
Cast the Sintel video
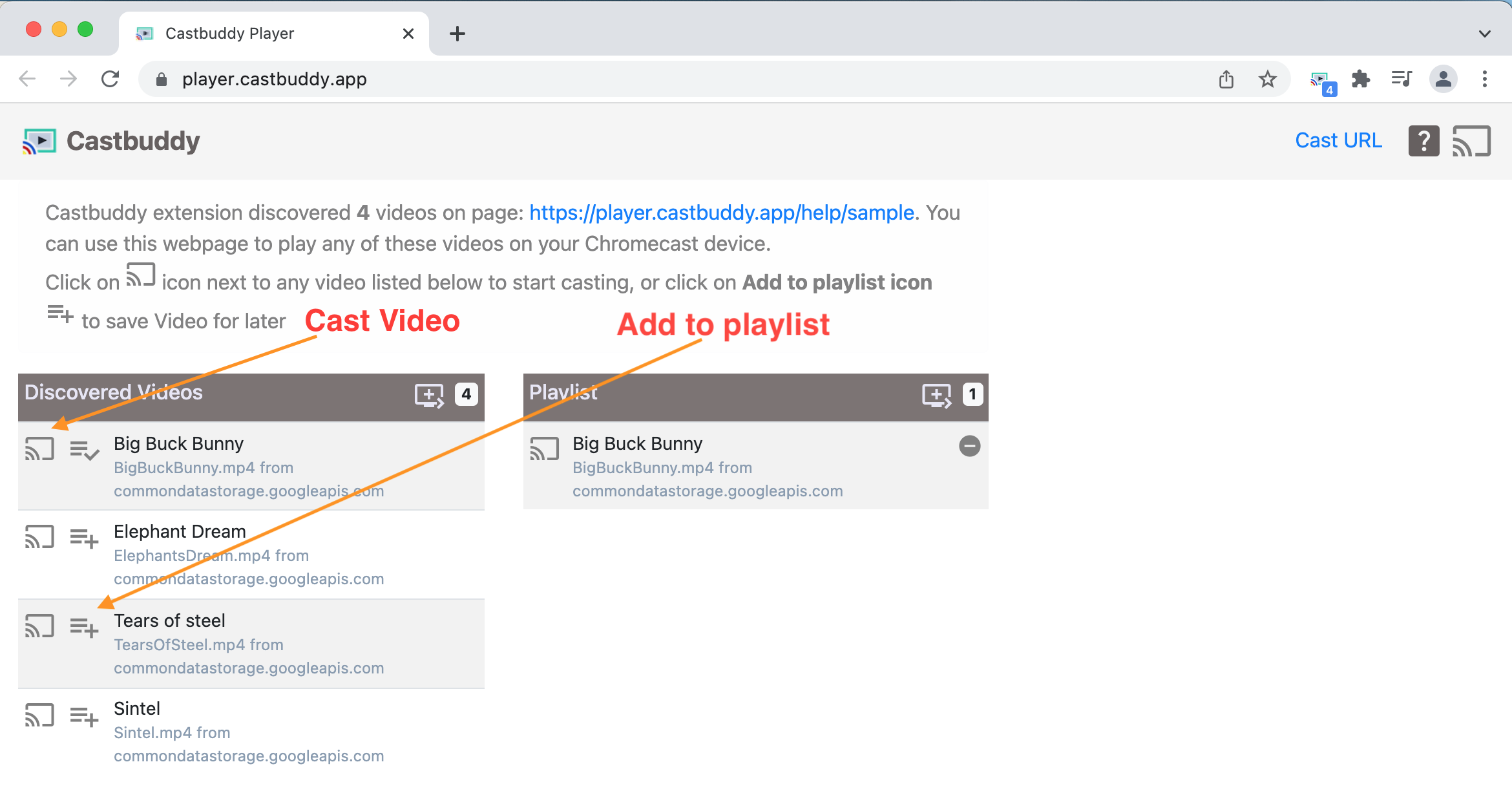point(39,714)
